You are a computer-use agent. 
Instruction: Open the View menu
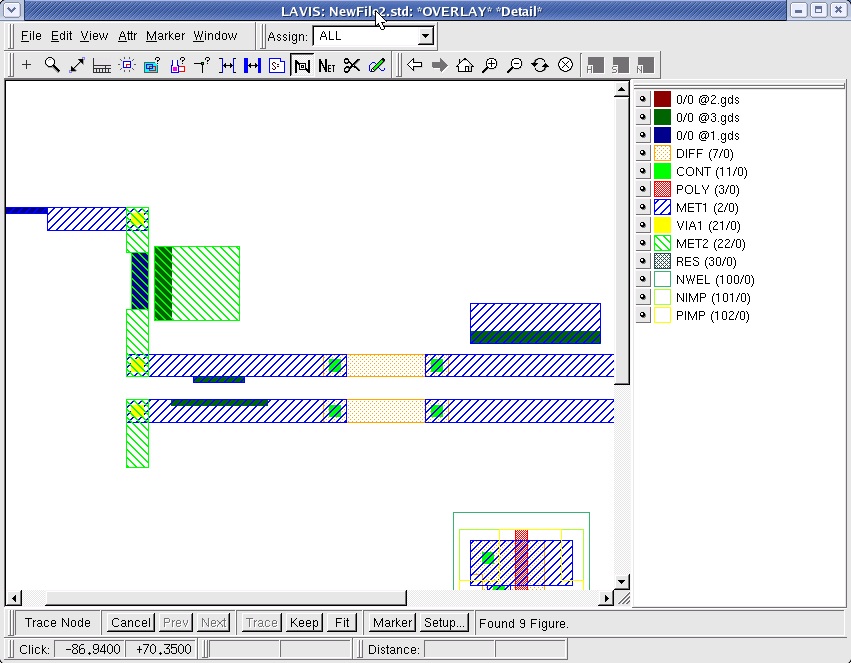pos(94,36)
